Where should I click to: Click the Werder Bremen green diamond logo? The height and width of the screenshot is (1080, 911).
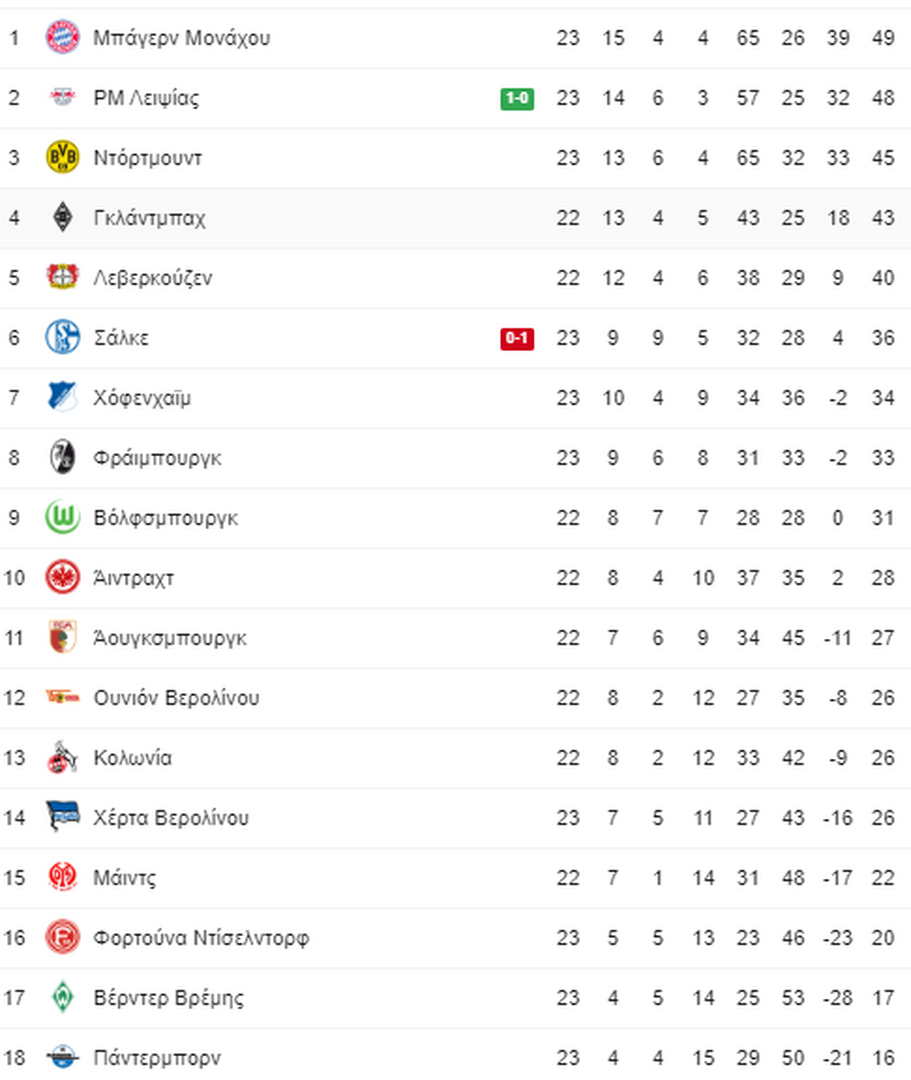pyautogui.click(x=62, y=997)
